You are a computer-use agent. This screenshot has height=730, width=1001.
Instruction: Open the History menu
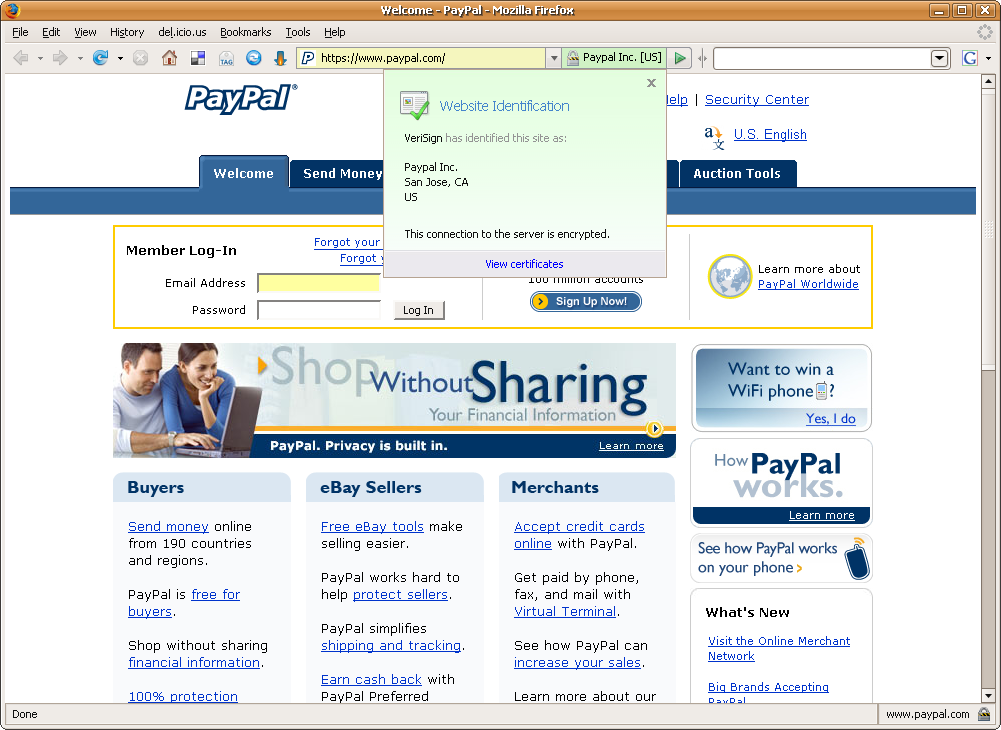(127, 32)
